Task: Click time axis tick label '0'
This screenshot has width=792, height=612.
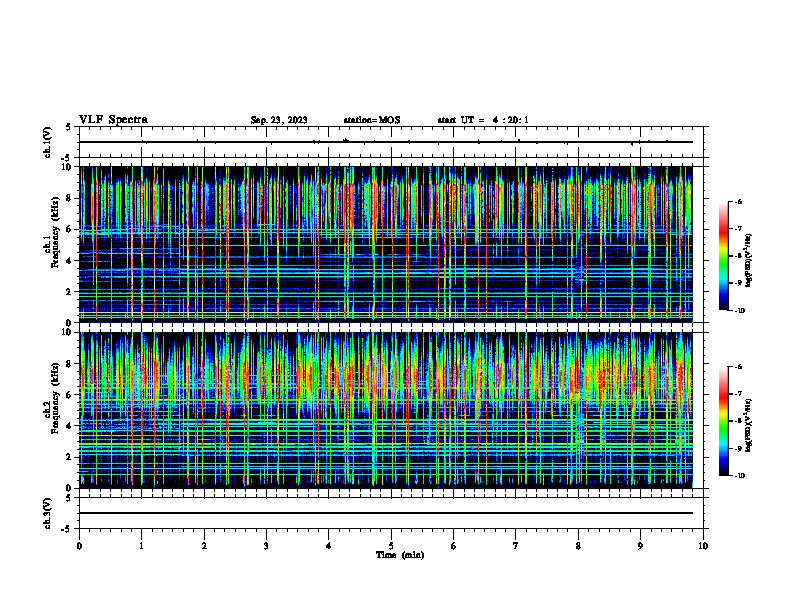Action: tap(79, 546)
